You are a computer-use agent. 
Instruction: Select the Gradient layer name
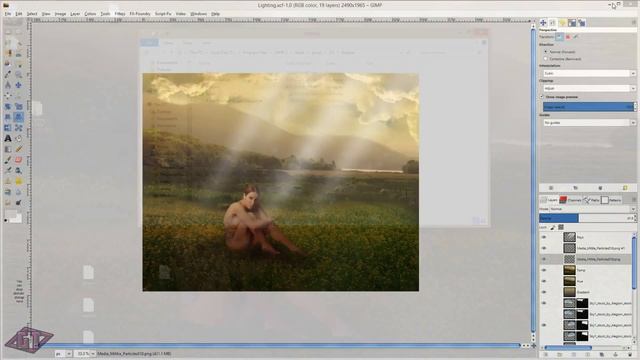click(583, 292)
